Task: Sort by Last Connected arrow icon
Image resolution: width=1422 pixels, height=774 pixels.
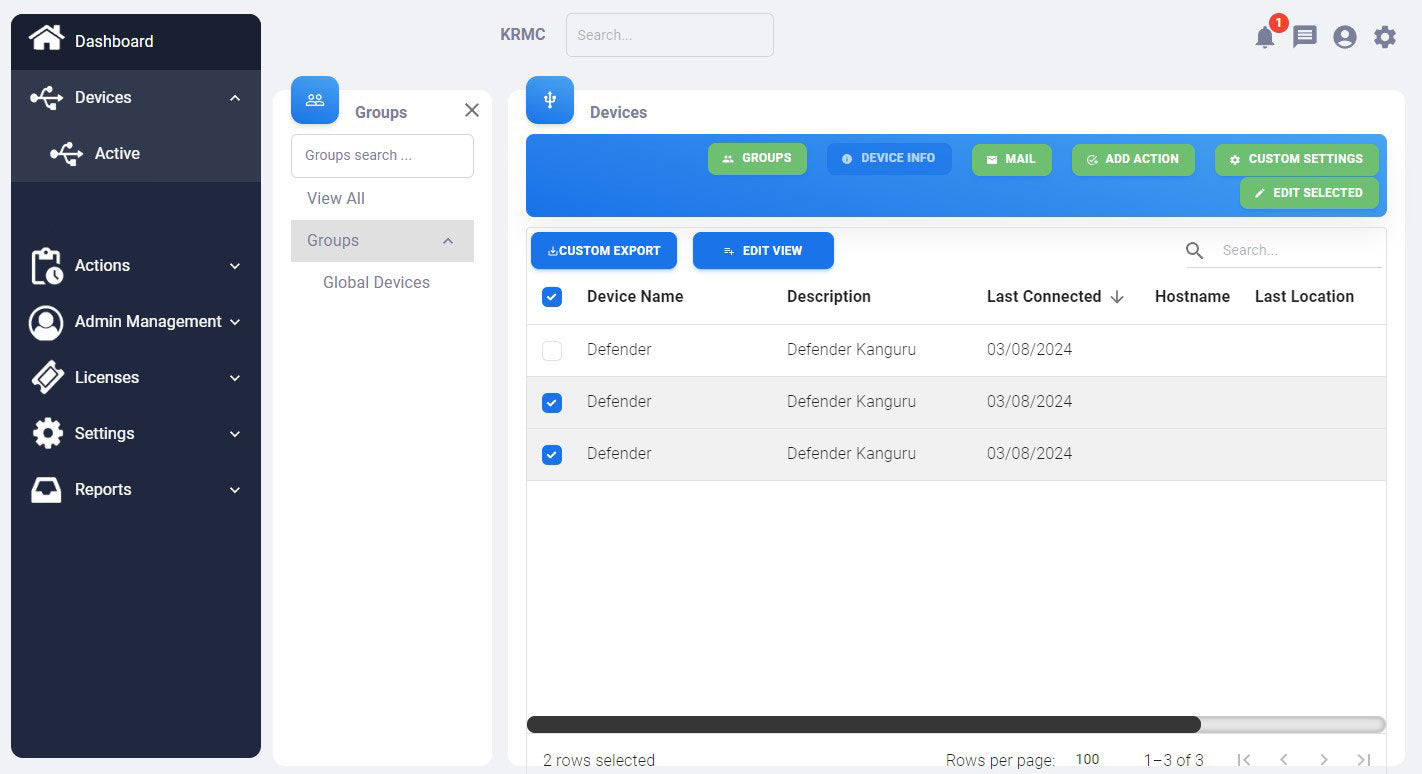Action: (1118, 297)
